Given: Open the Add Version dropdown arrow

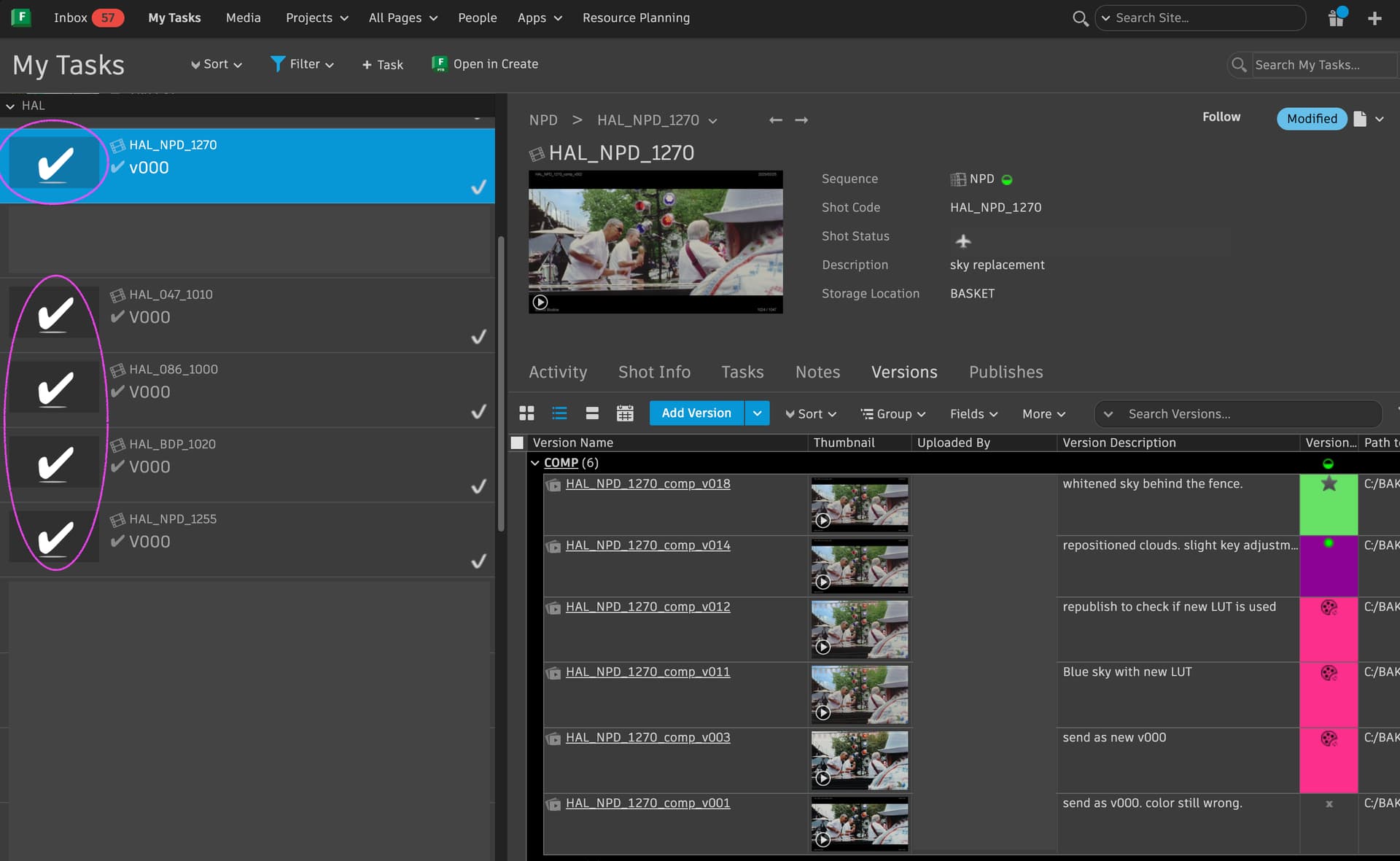Looking at the screenshot, I should click(757, 413).
